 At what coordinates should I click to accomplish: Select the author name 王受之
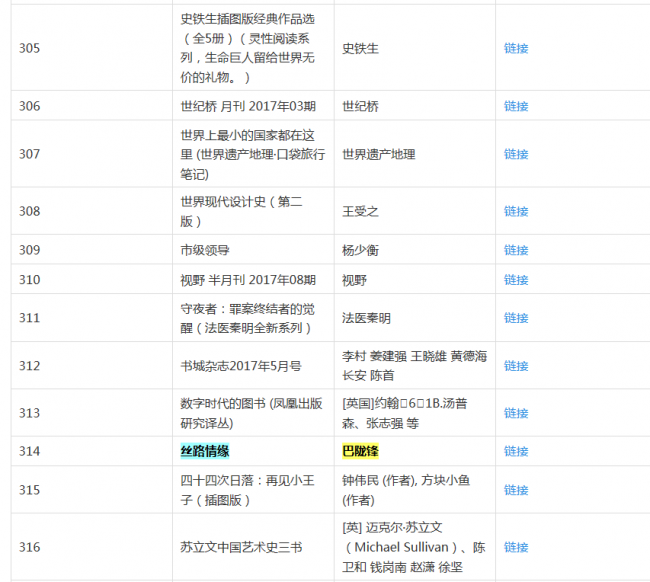[x=360, y=211]
